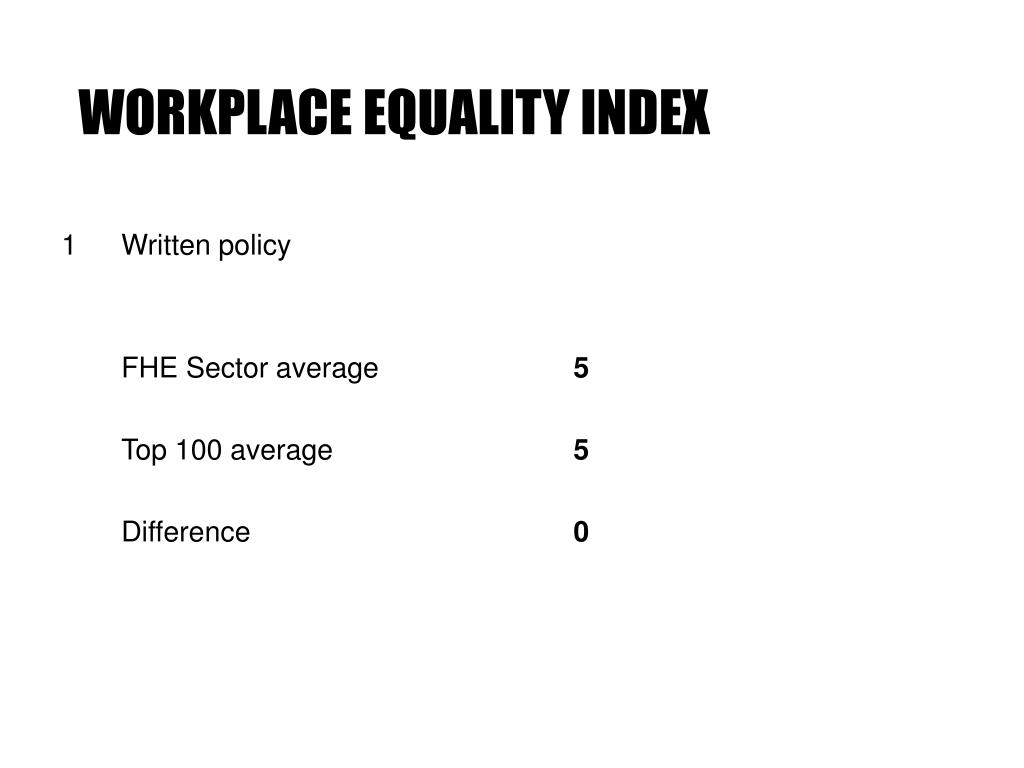Screen dimensions: 1024x768
Task: Click the word Written in the heading
Action: coord(166,246)
